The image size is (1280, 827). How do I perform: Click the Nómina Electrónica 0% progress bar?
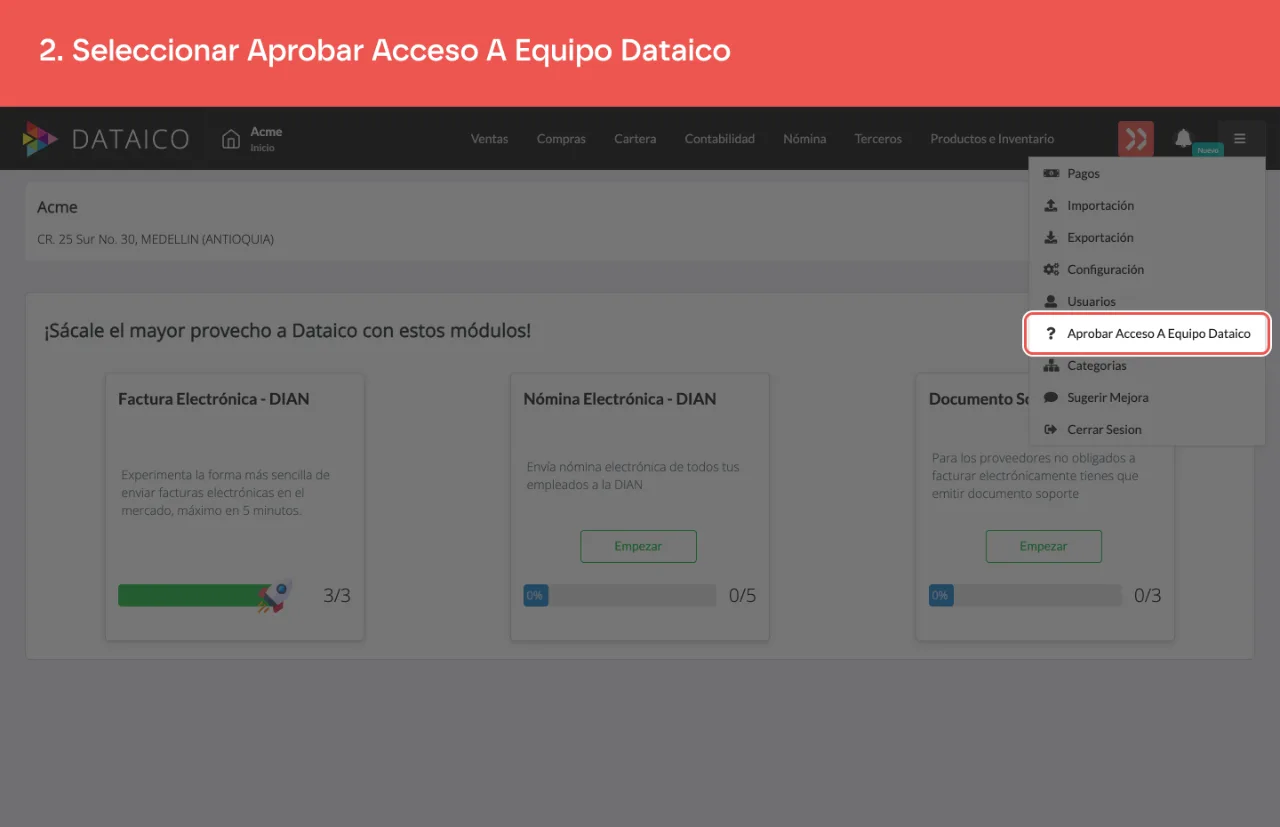click(619, 596)
